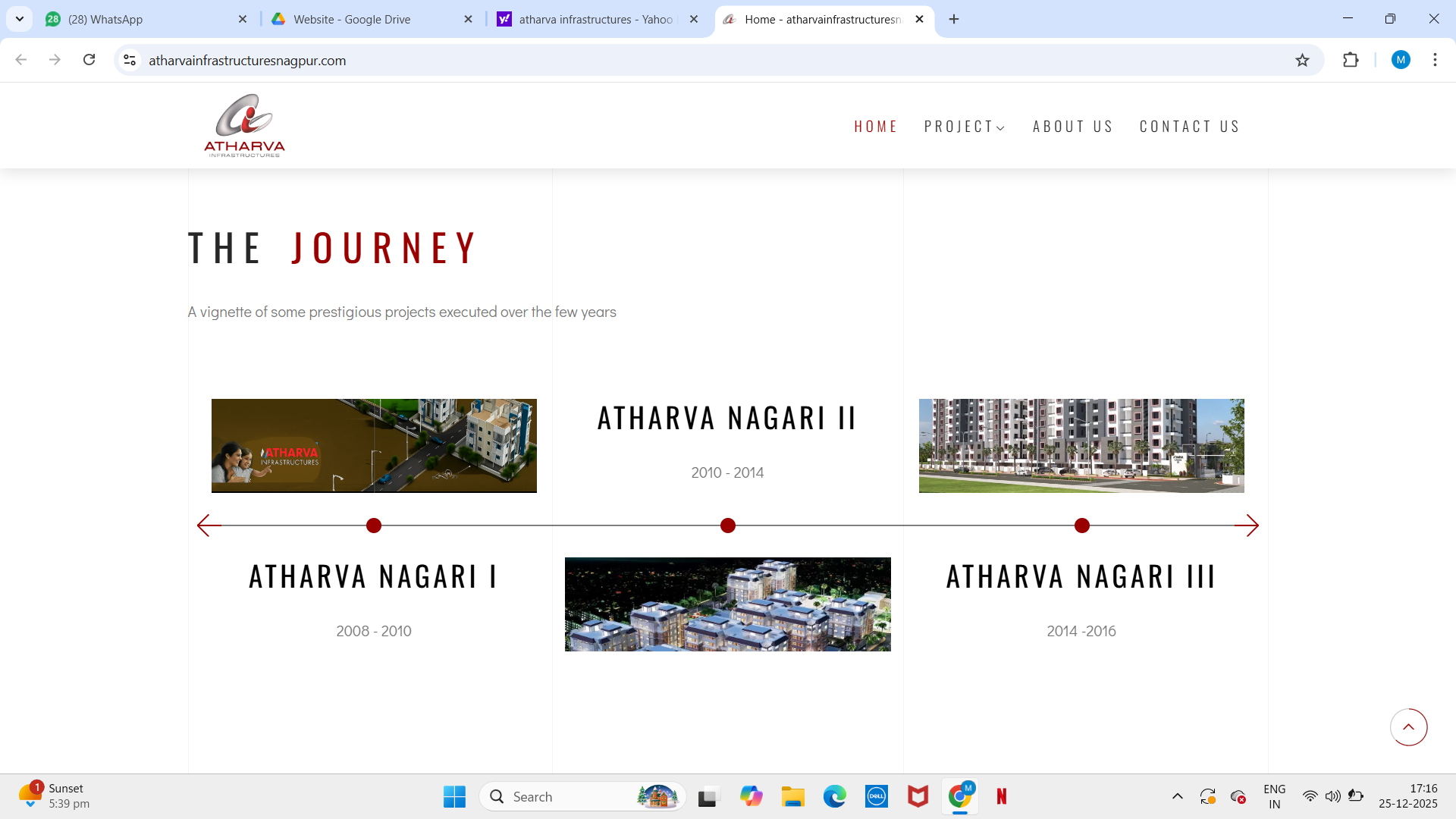This screenshot has height=819, width=1456.
Task: Open Netflix from the taskbar
Action: 1001,796
